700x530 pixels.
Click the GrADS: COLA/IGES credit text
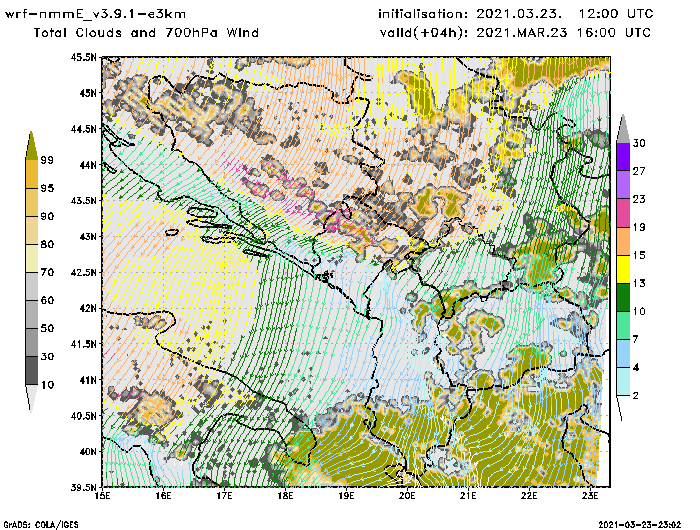(41, 525)
